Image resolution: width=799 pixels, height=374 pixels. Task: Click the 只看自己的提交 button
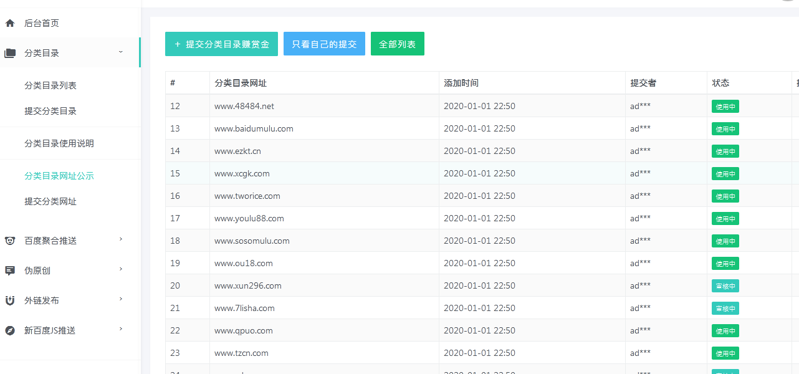coord(324,44)
